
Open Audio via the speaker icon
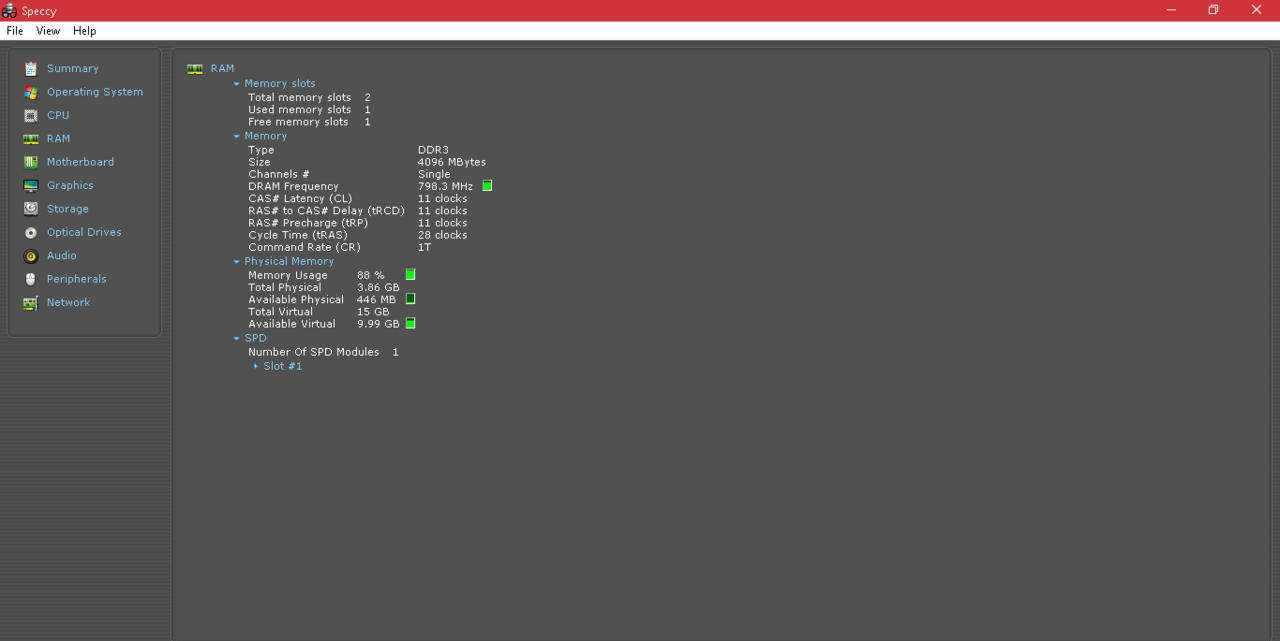tap(31, 256)
